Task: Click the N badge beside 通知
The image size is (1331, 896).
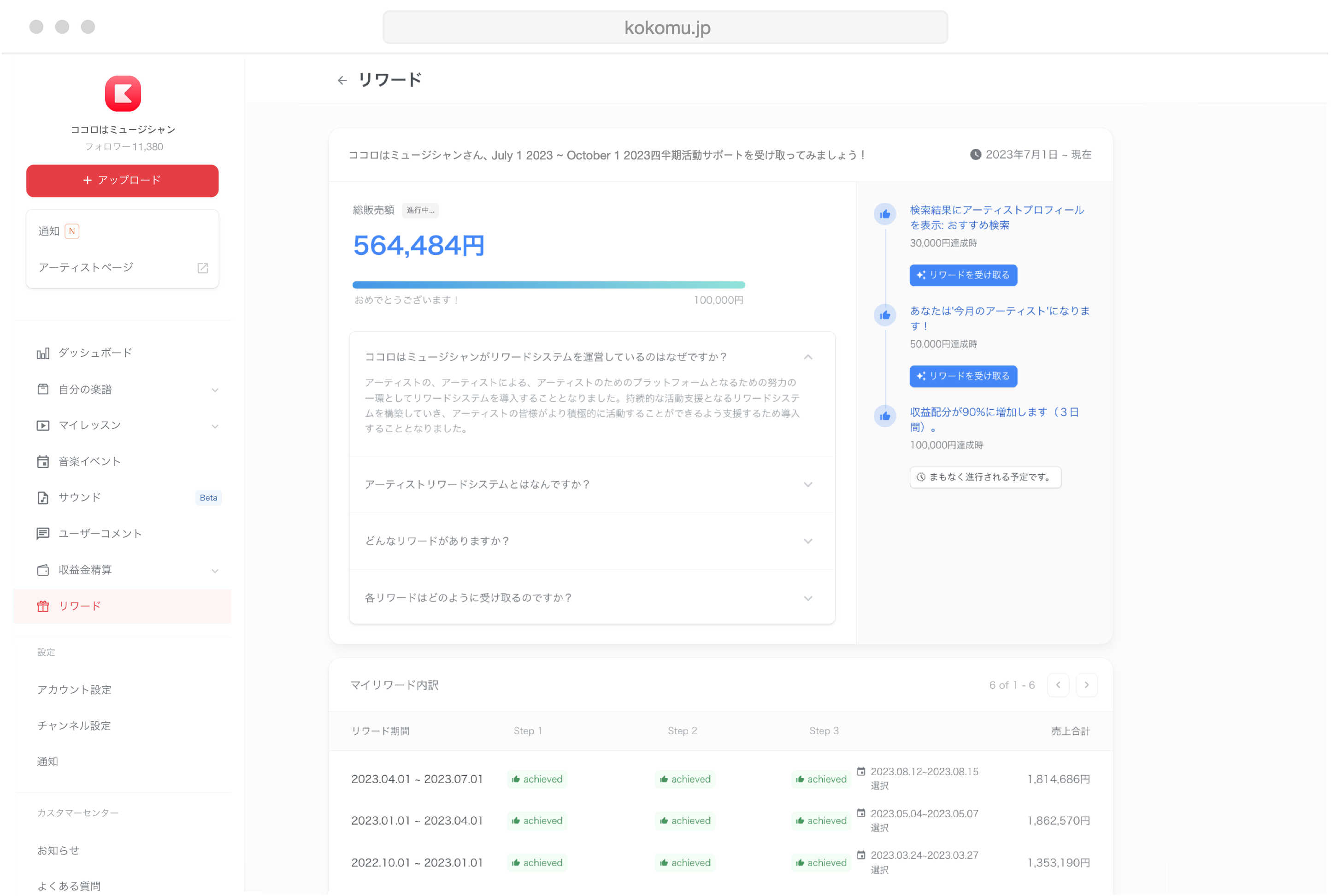Action: click(x=72, y=231)
